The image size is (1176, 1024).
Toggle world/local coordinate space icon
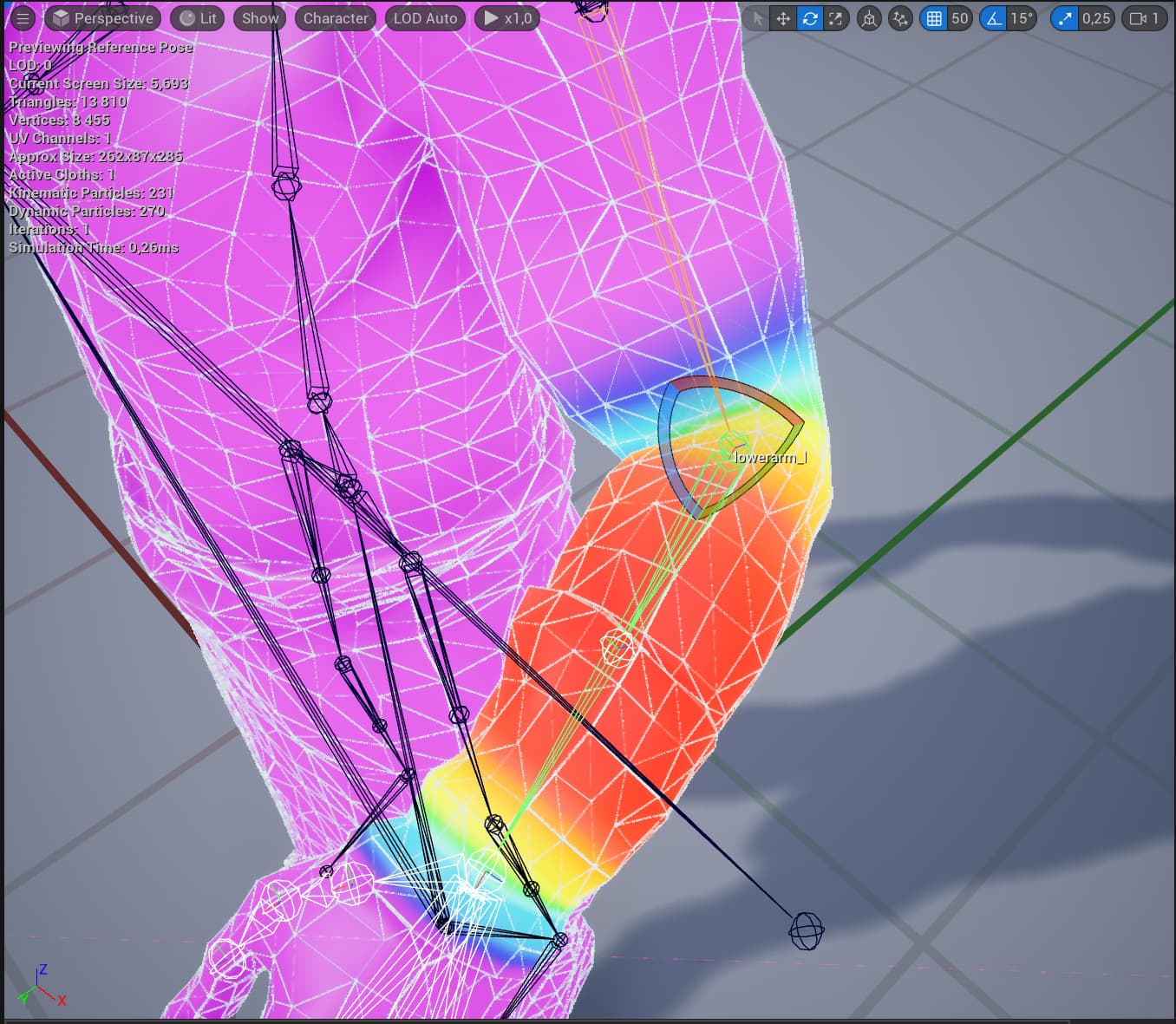tap(869, 18)
